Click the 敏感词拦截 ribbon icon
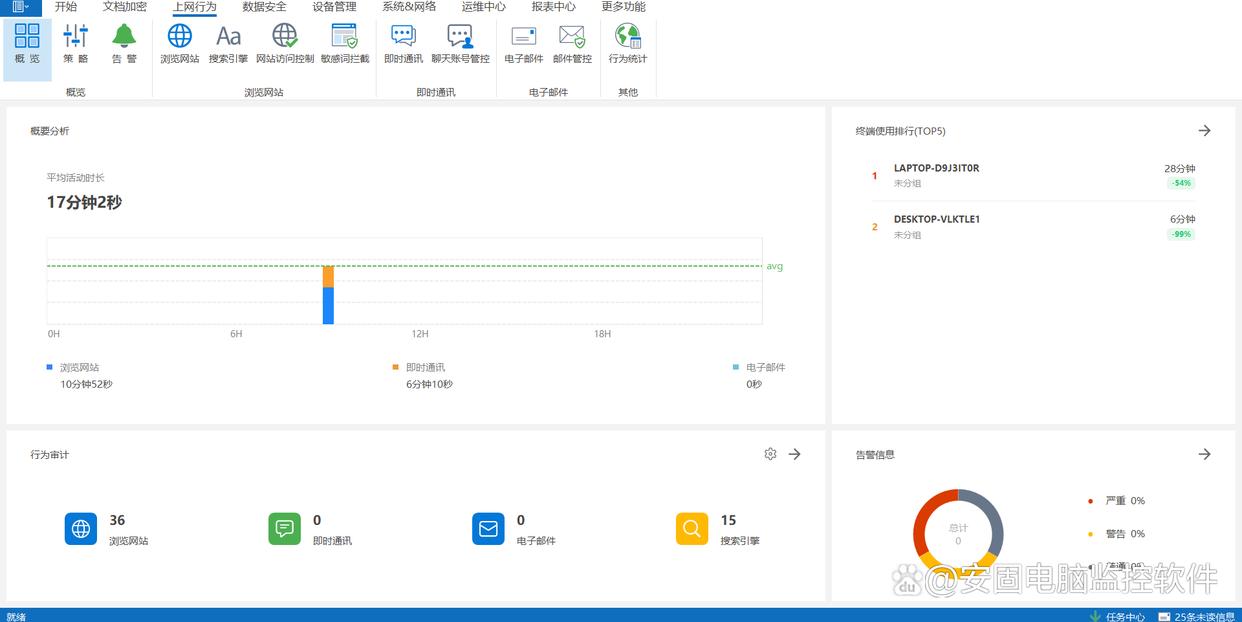The width and height of the screenshot is (1242, 622). click(345, 44)
